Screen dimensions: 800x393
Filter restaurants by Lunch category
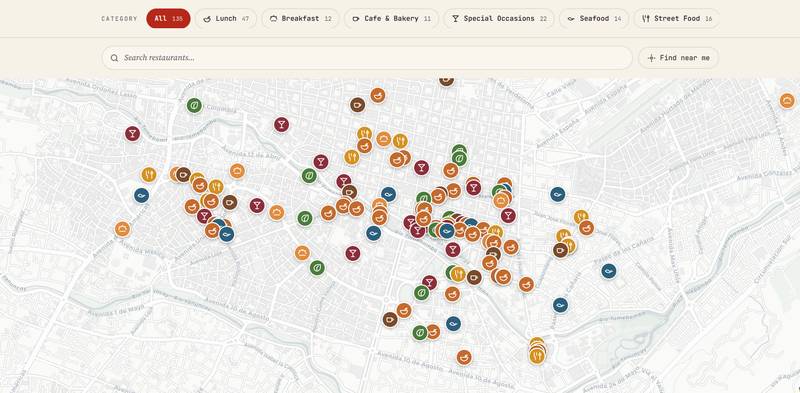coord(226,18)
